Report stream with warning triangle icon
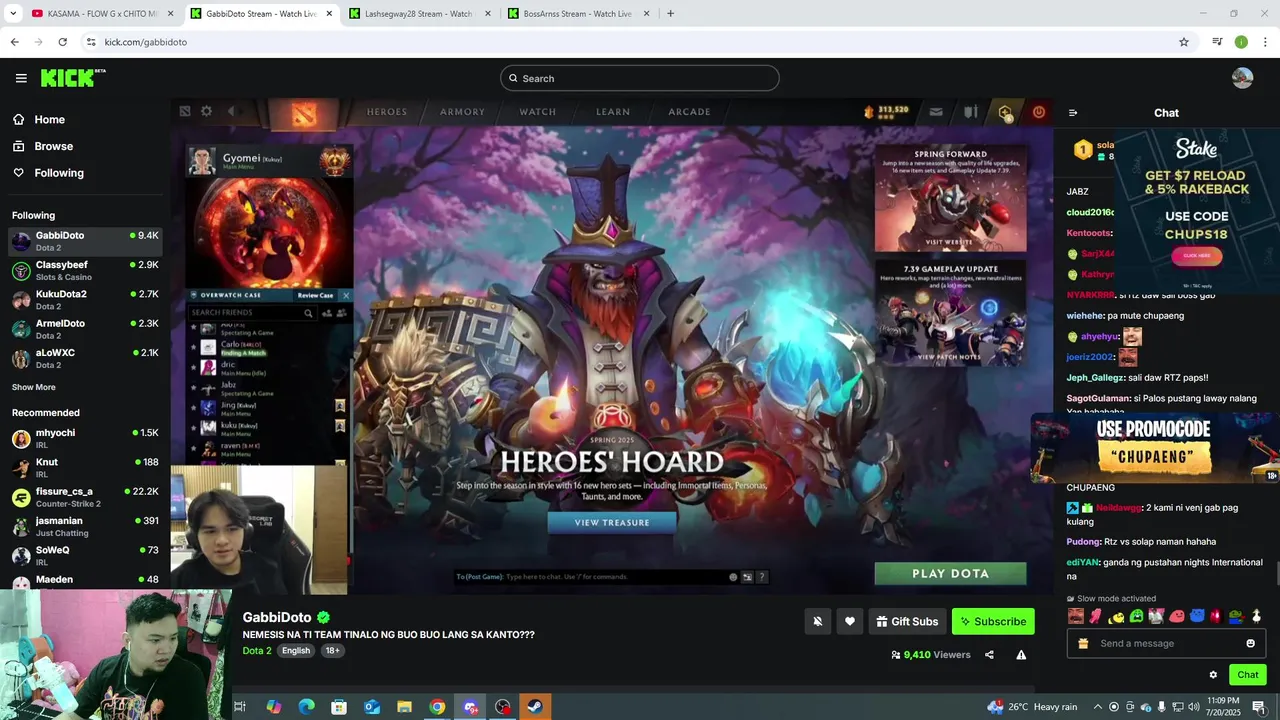This screenshot has width=1280, height=720. (1021, 655)
